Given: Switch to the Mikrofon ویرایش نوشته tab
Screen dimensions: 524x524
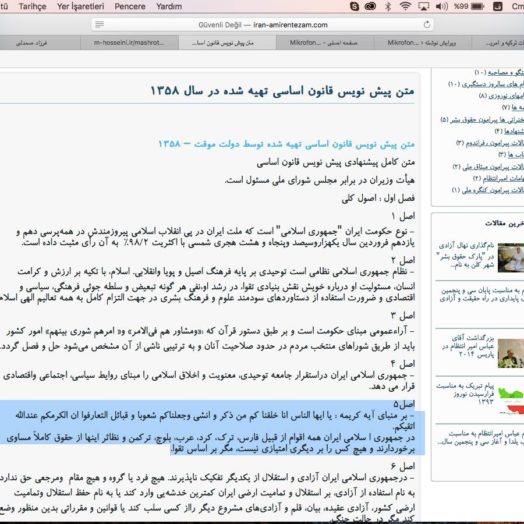Looking at the screenshot, I should (422, 43).
